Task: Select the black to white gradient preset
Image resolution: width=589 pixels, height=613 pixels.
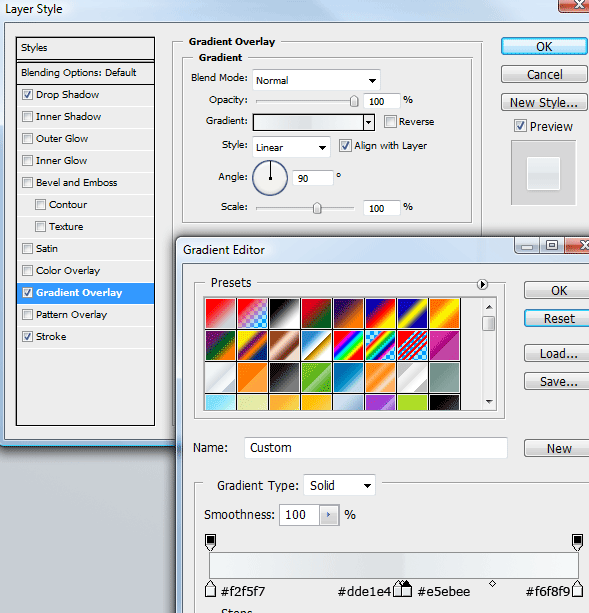Action: (284, 313)
